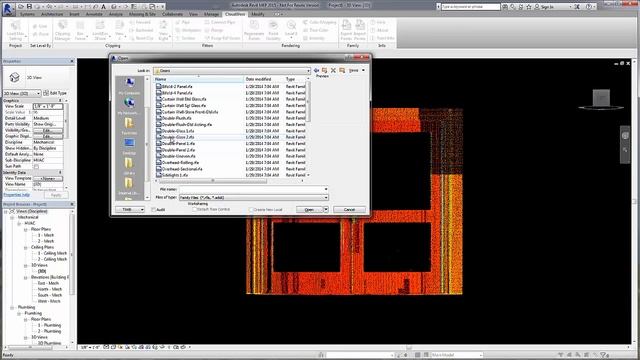Image resolution: width=640 pixels, height=360 pixels.
Task: Click dropdown arrow beside Open button
Action: tap(326, 209)
